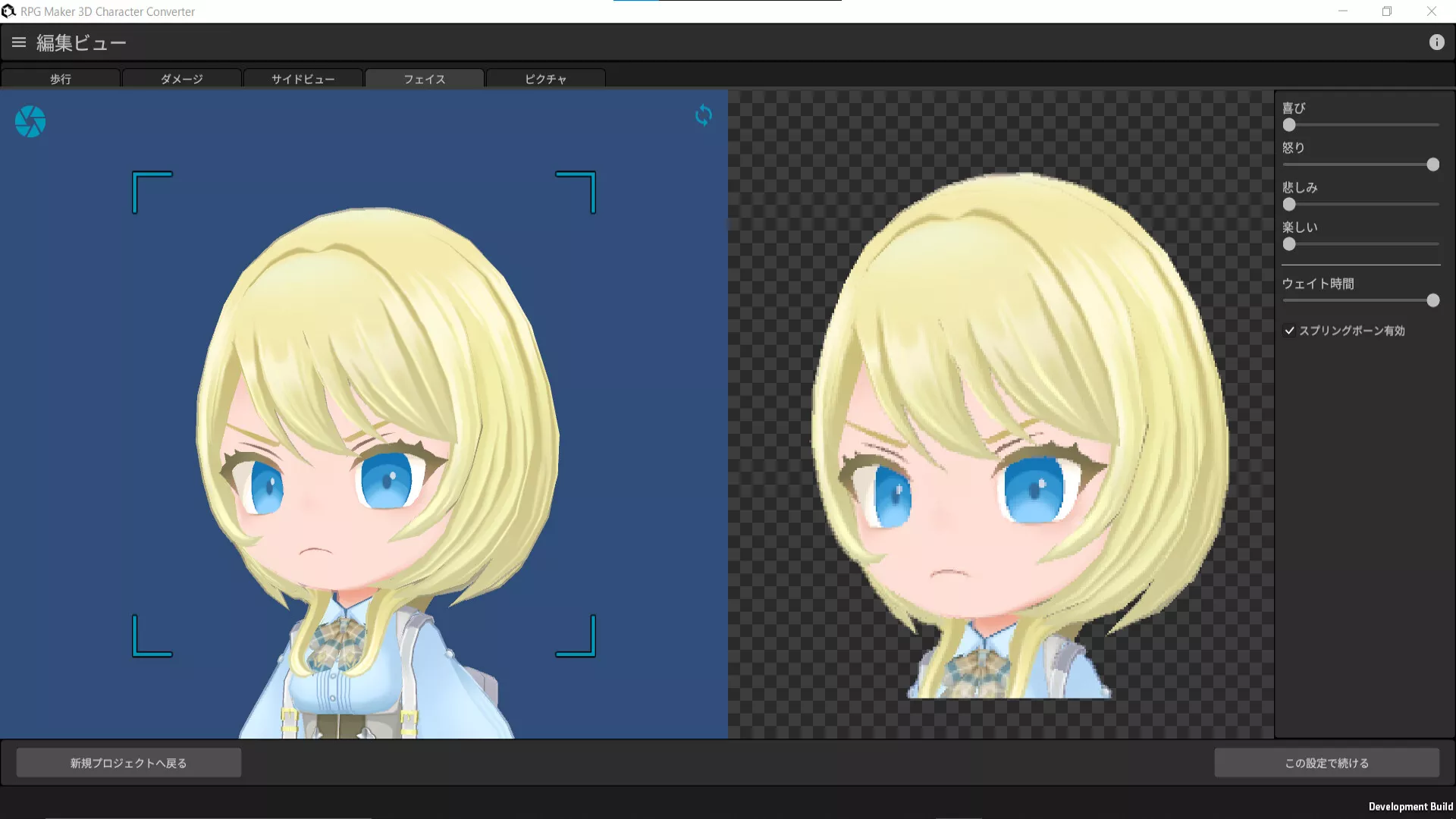Switch to the 歩行 tab
Image resolution: width=1456 pixels, height=819 pixels.
pyautogui.click(x=61, y=79)
